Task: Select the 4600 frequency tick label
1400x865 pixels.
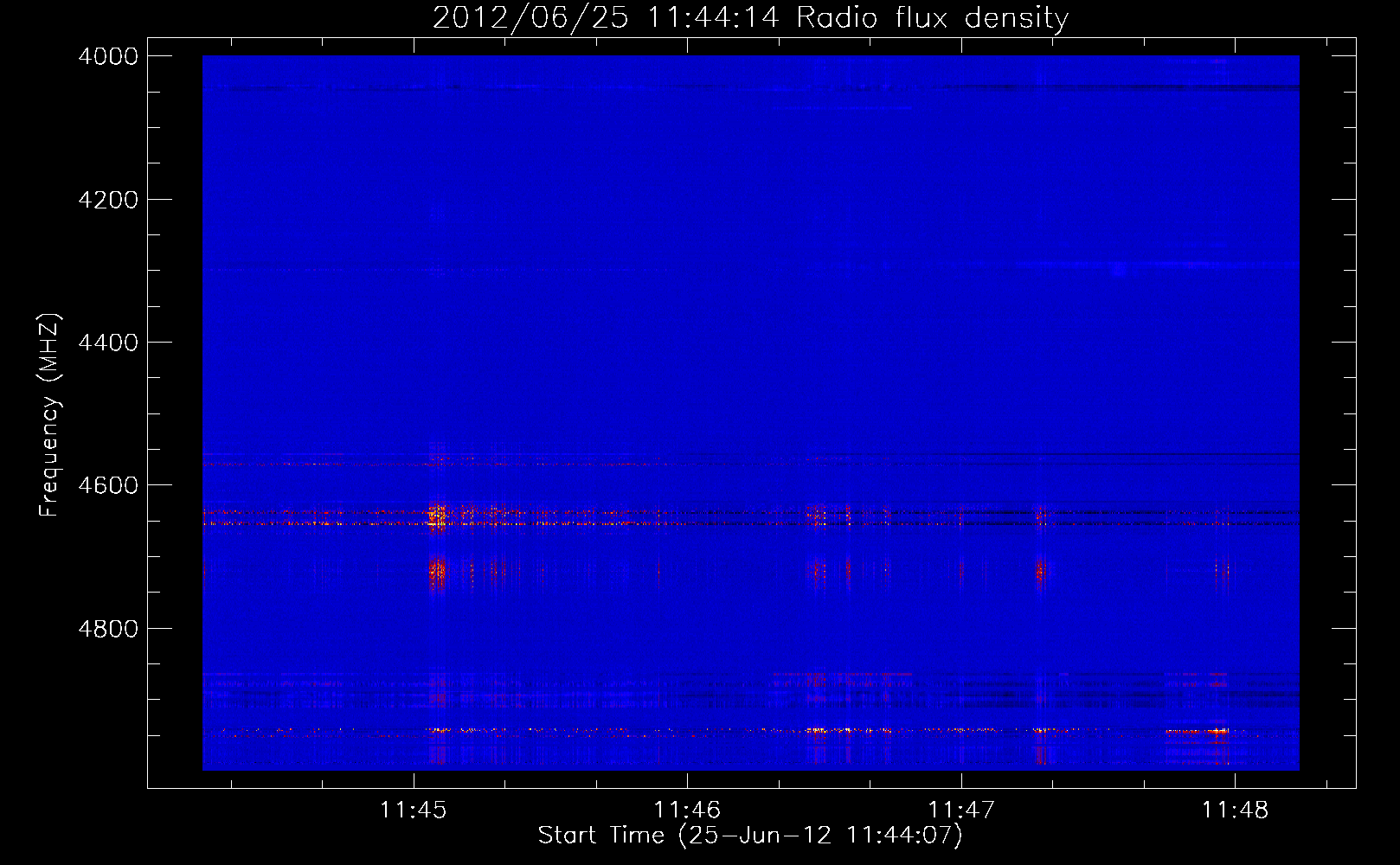Action: (108, 485)
